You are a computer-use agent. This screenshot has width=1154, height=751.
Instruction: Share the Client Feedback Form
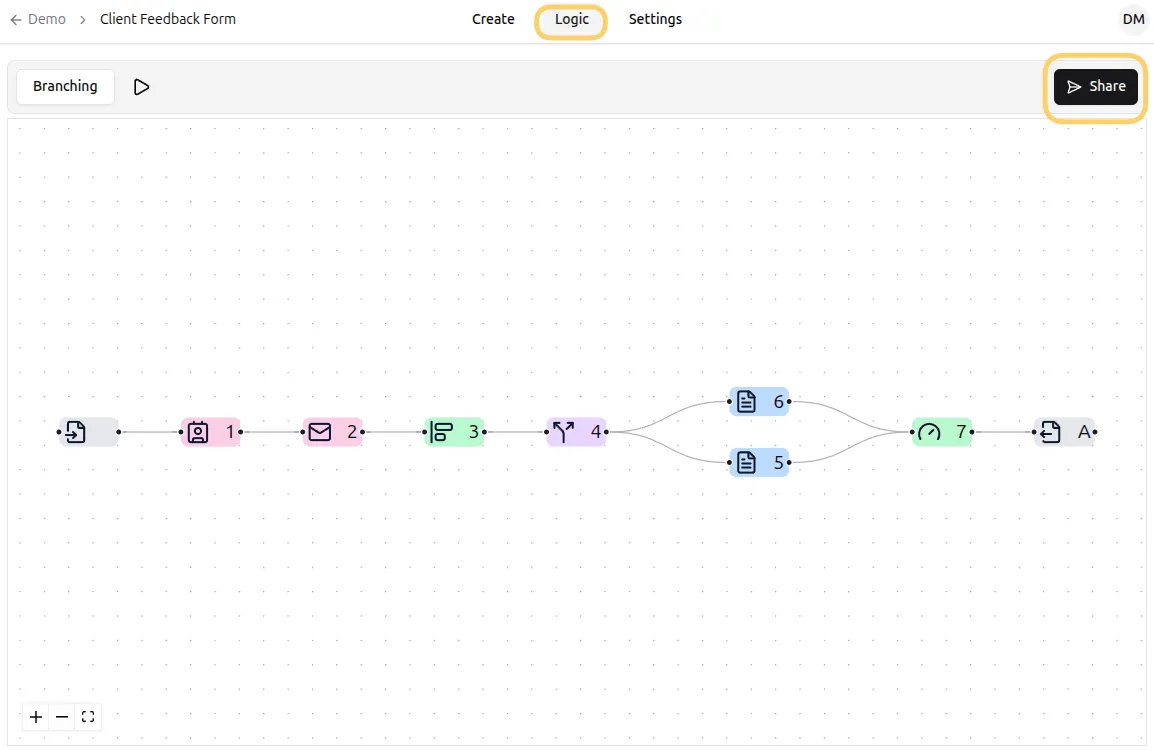click(1095, 87)
